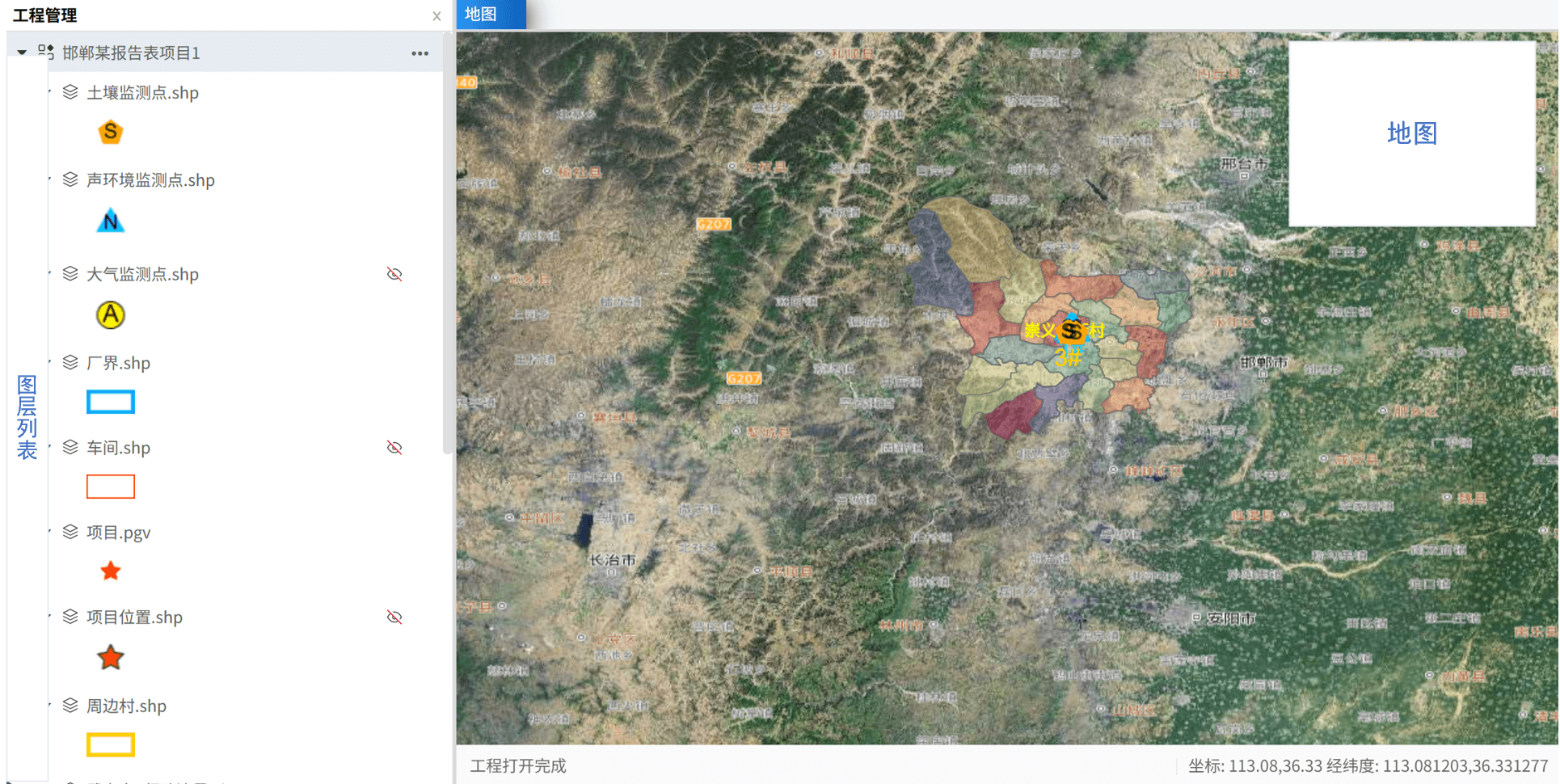Screen dimensions: 1560x784
Task: Unhide the 项目位置.shp layer
Action: pyautogui.click(x=394, y=617)
